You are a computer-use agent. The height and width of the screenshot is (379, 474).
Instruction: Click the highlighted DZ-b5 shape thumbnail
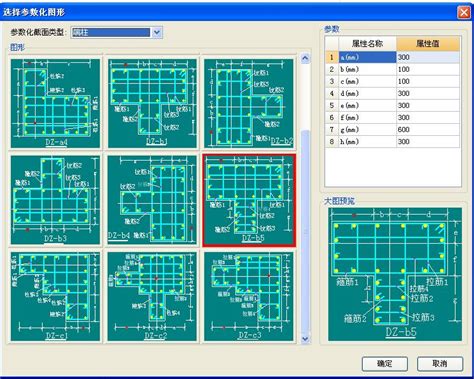[x=249, y=200]
